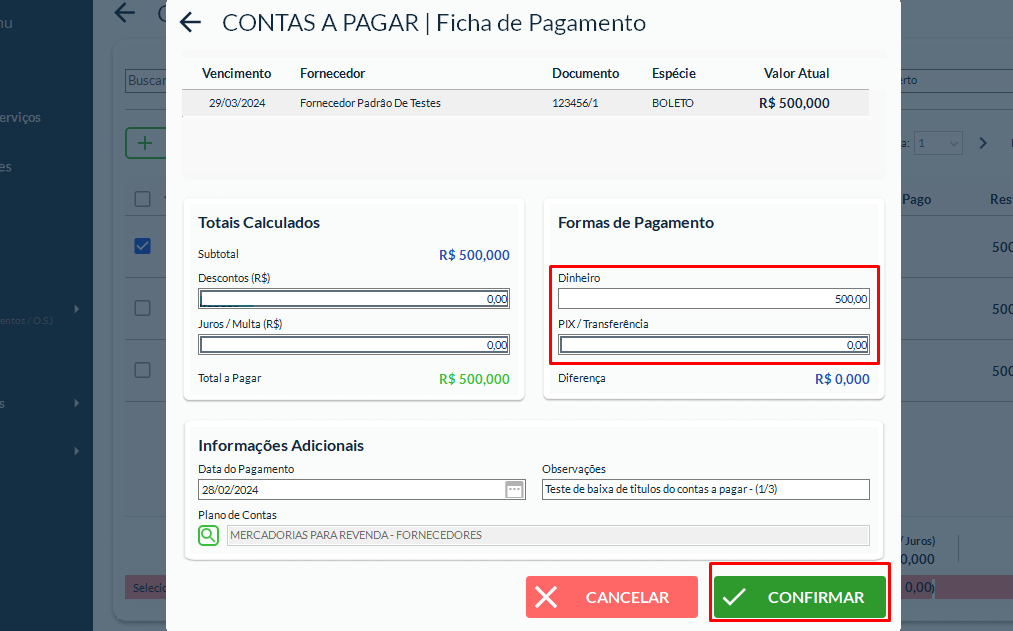Screen dimensions: 1013x631
Task: Click the Descontos (R$) input field
Action: pos(354,299)
